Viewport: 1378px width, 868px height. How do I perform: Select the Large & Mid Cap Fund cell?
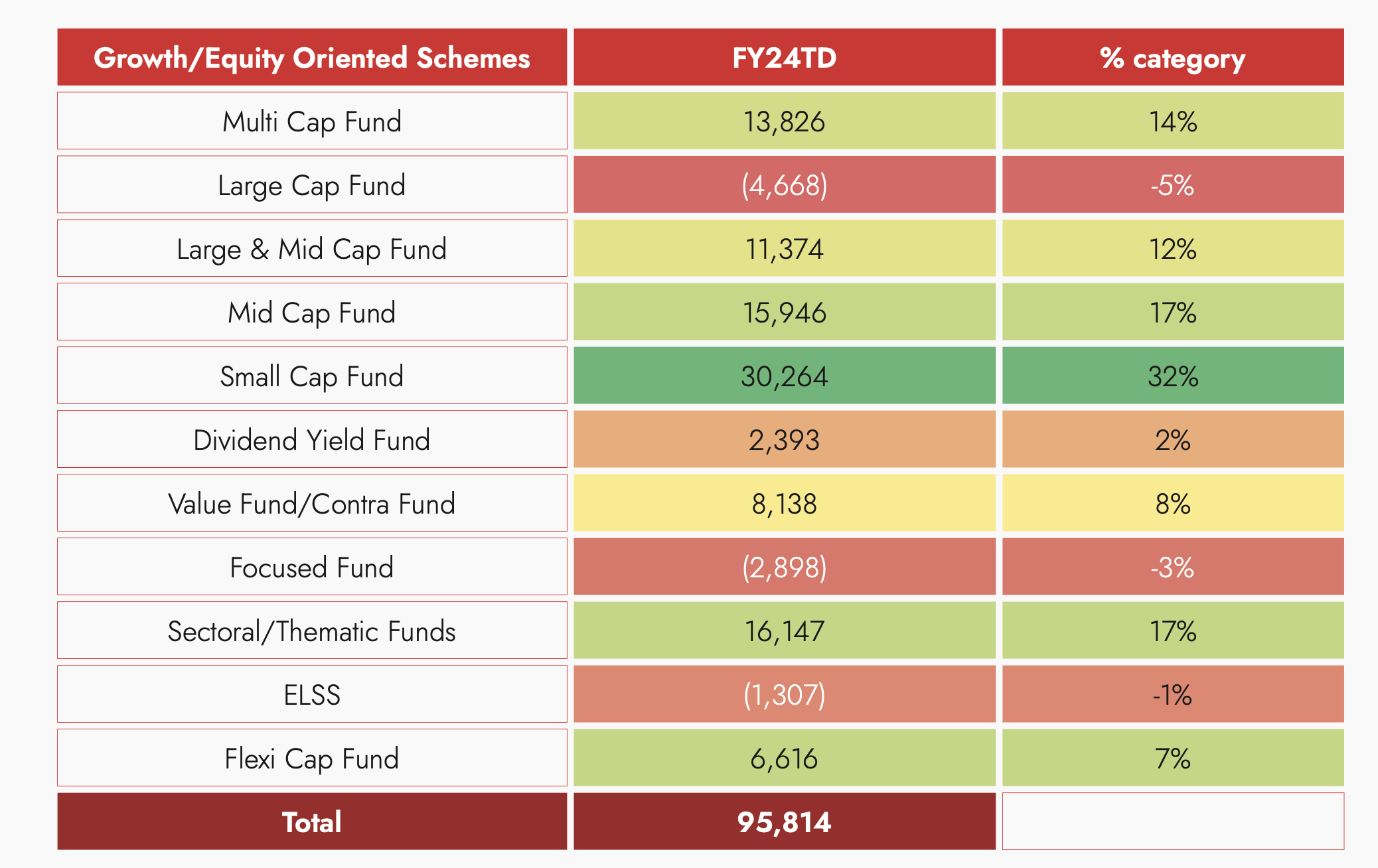point(312,249)
